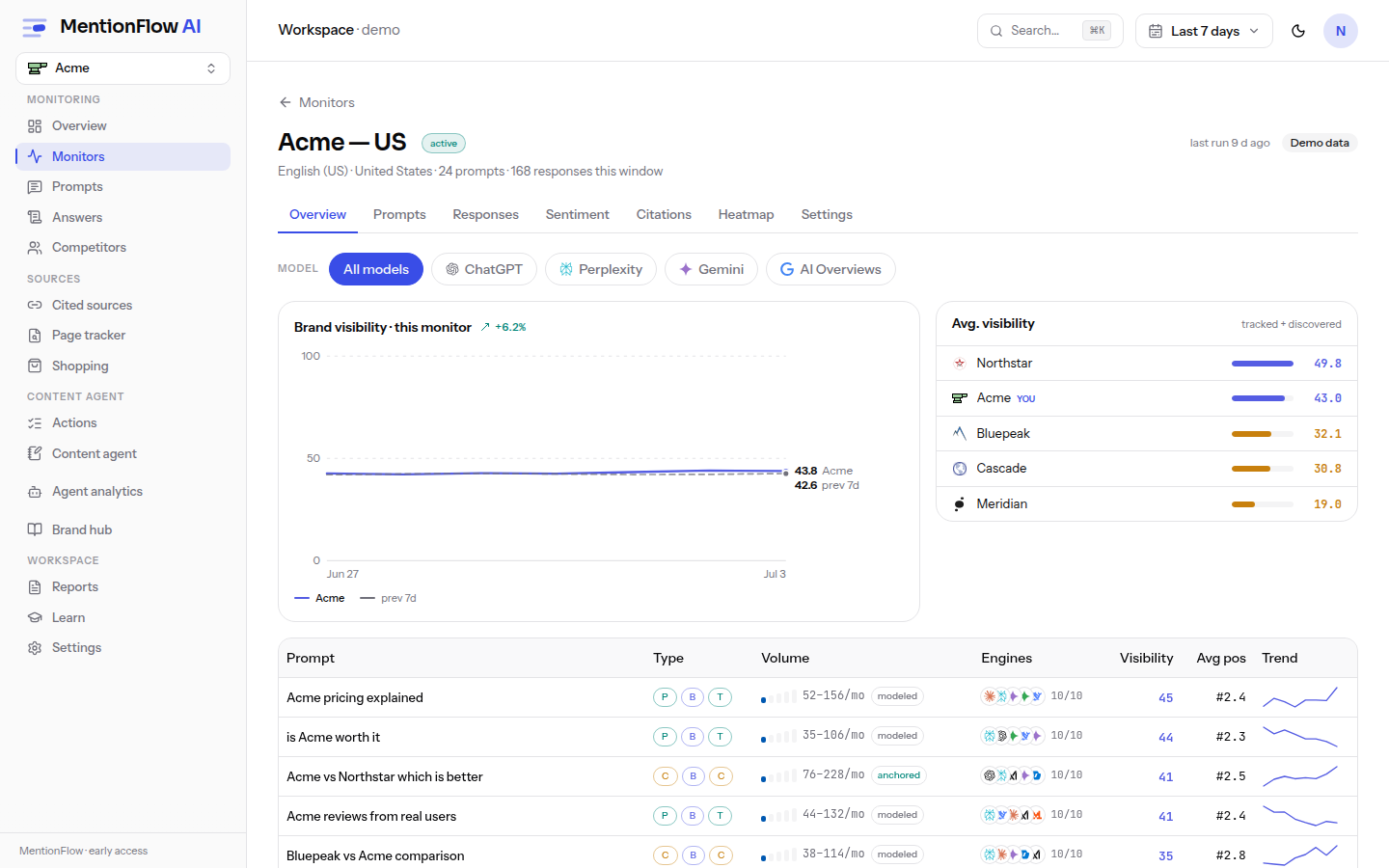Click the Cited sources link icon
The image size is (1389, 868).
pyautogui.click(x=35, y=305)
